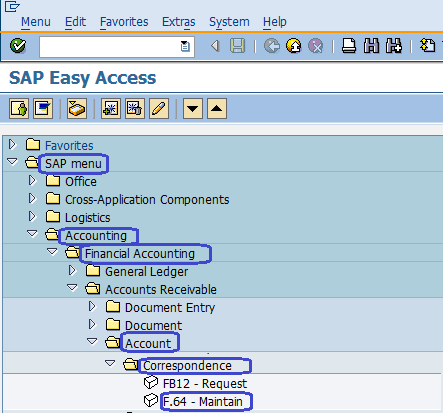Click the green Back arrow icon
Viewport: 443px width, 413px height.
tap(272, 46)
